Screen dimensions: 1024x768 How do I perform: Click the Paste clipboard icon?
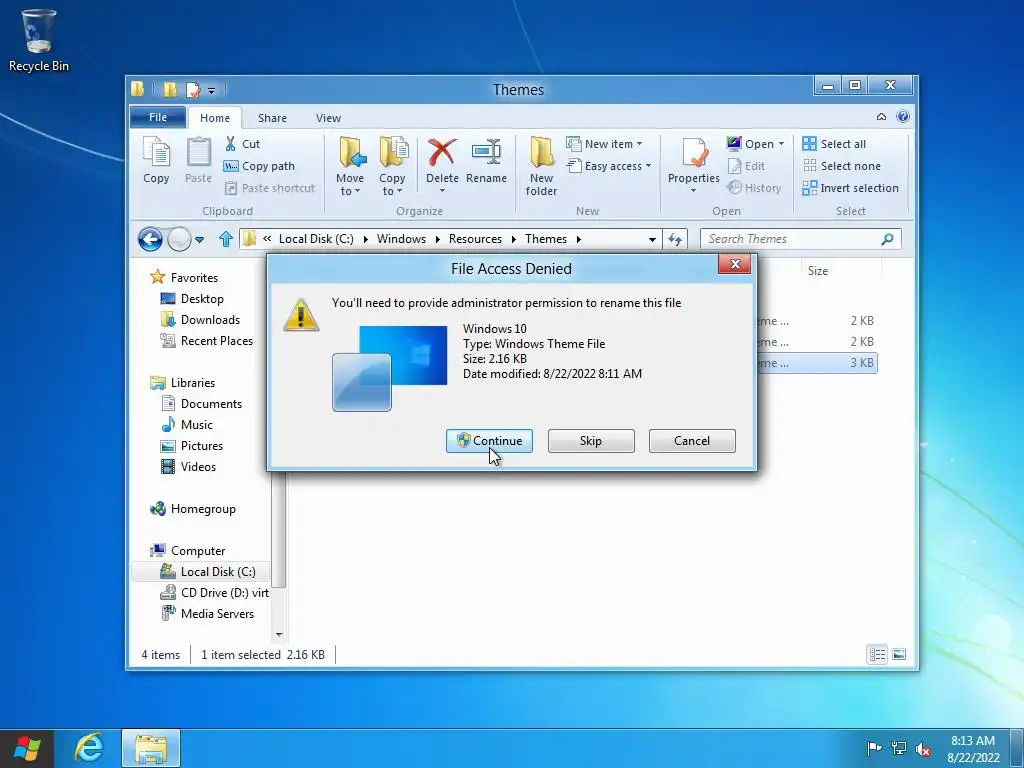point(199,160)
